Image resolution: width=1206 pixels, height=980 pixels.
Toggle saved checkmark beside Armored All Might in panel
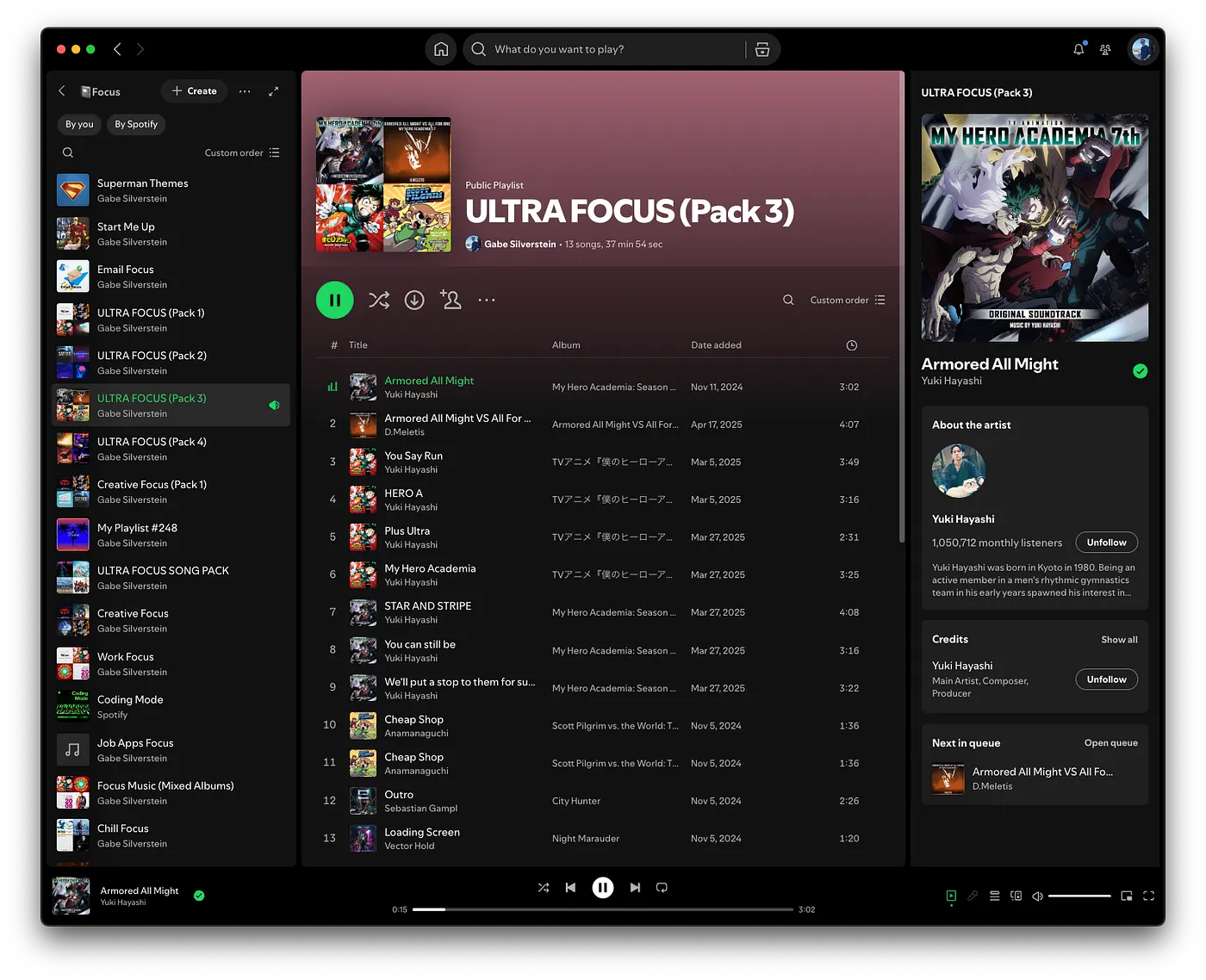[1140, 371]
